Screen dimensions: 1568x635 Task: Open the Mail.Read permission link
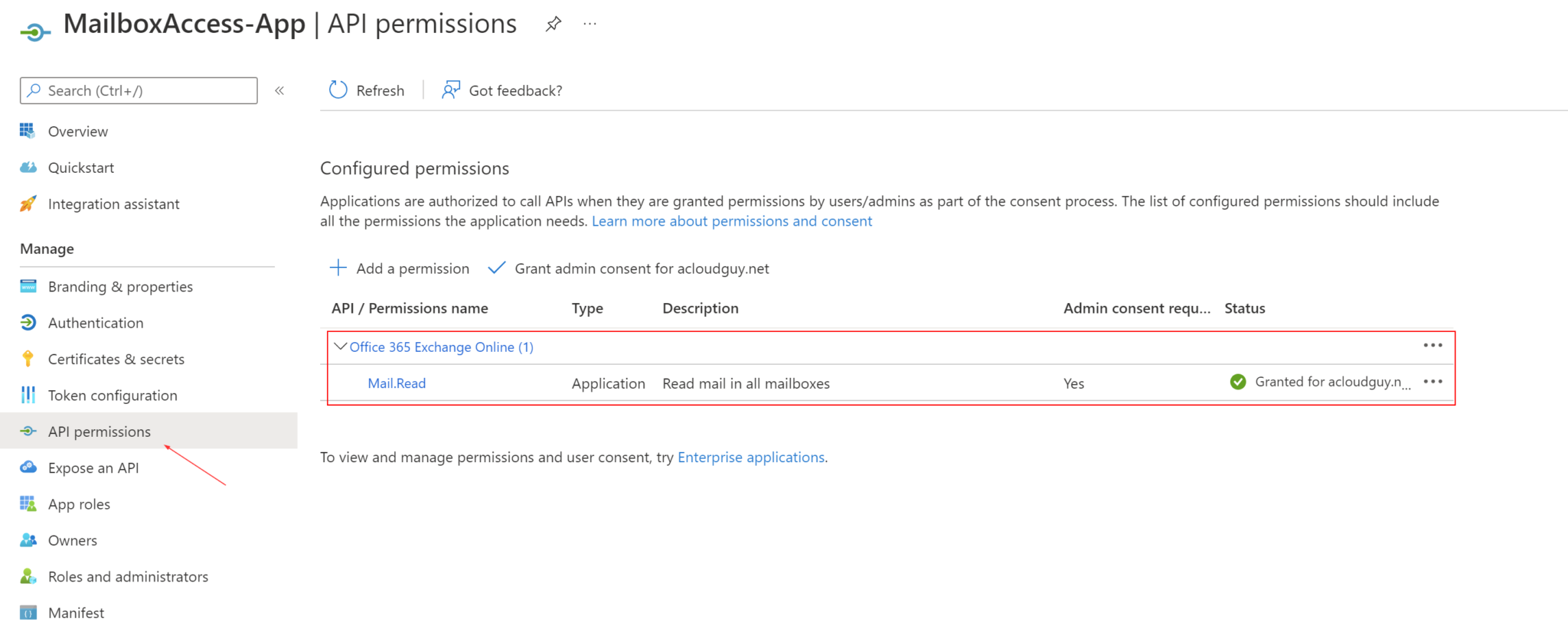coord(397,383)
